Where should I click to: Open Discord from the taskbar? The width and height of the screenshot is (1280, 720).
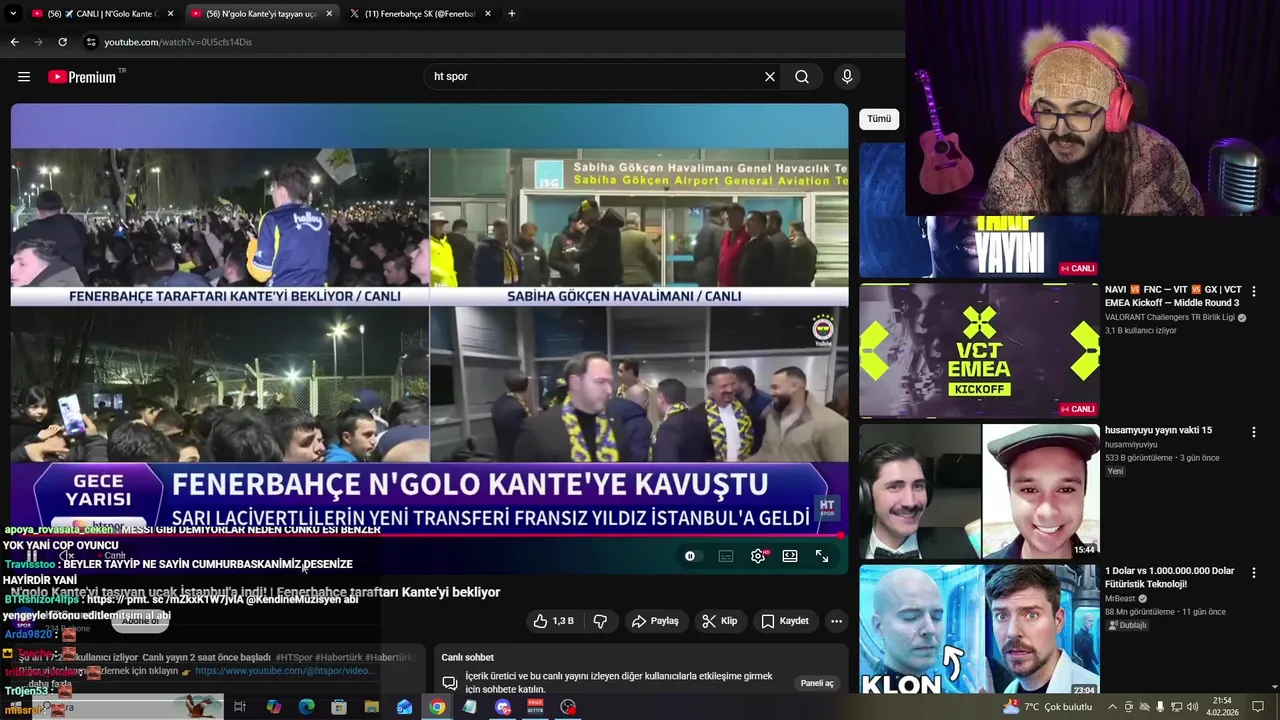[503, 707]
